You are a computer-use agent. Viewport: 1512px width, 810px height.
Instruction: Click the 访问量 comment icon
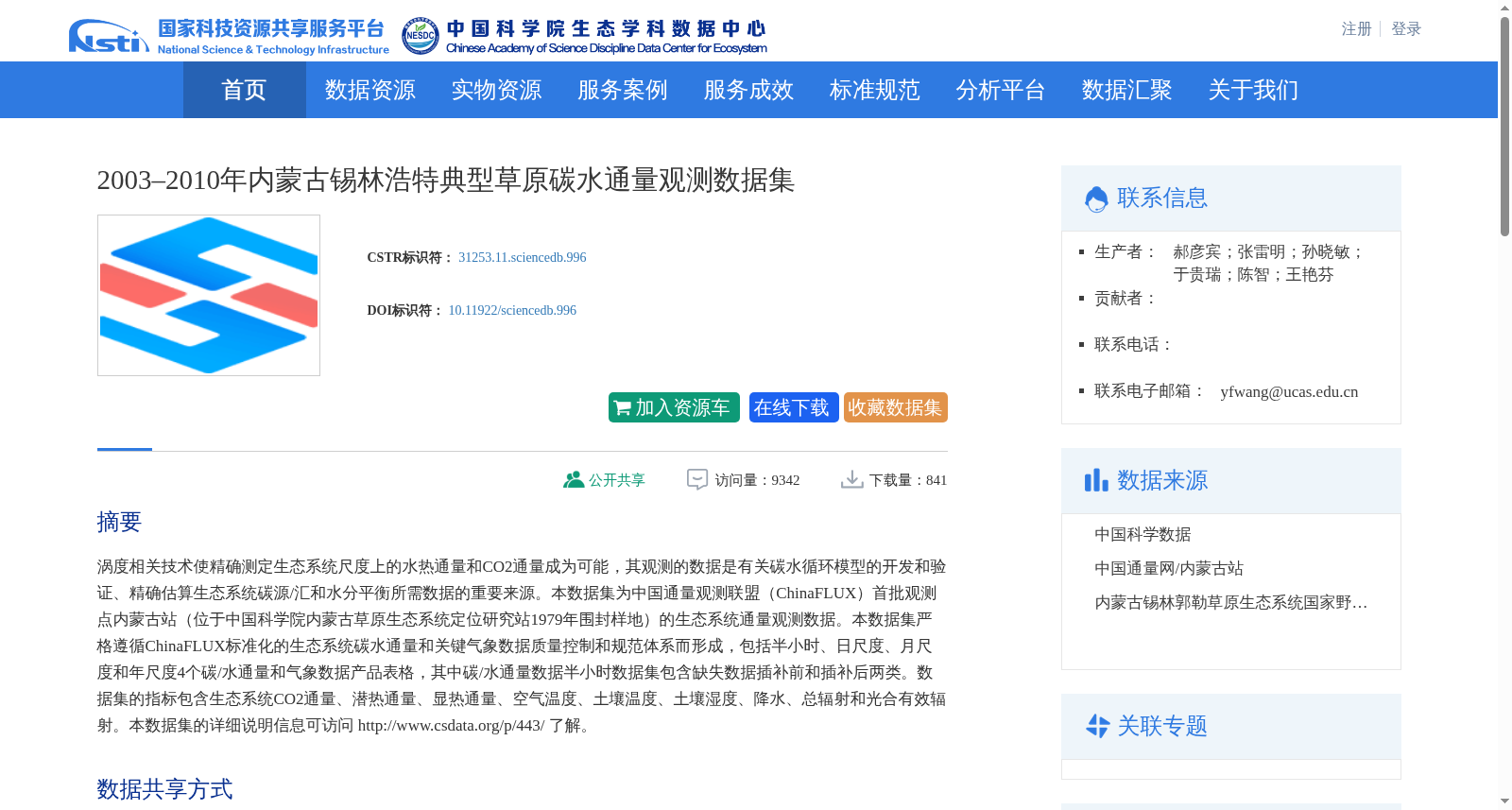point(697,480)
